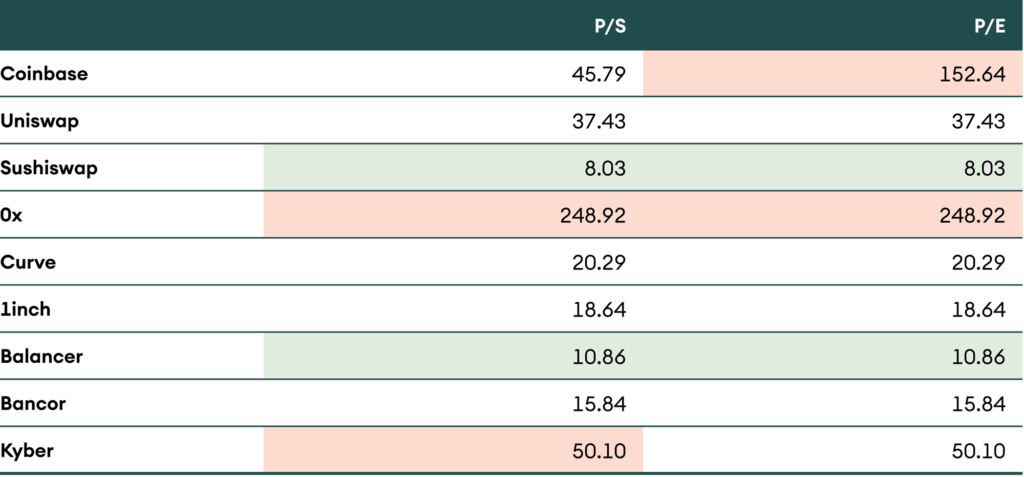Screen dimensions: 1024x477
Task: Click Coinbase P/S value 45.79
Action: [600, 74]
